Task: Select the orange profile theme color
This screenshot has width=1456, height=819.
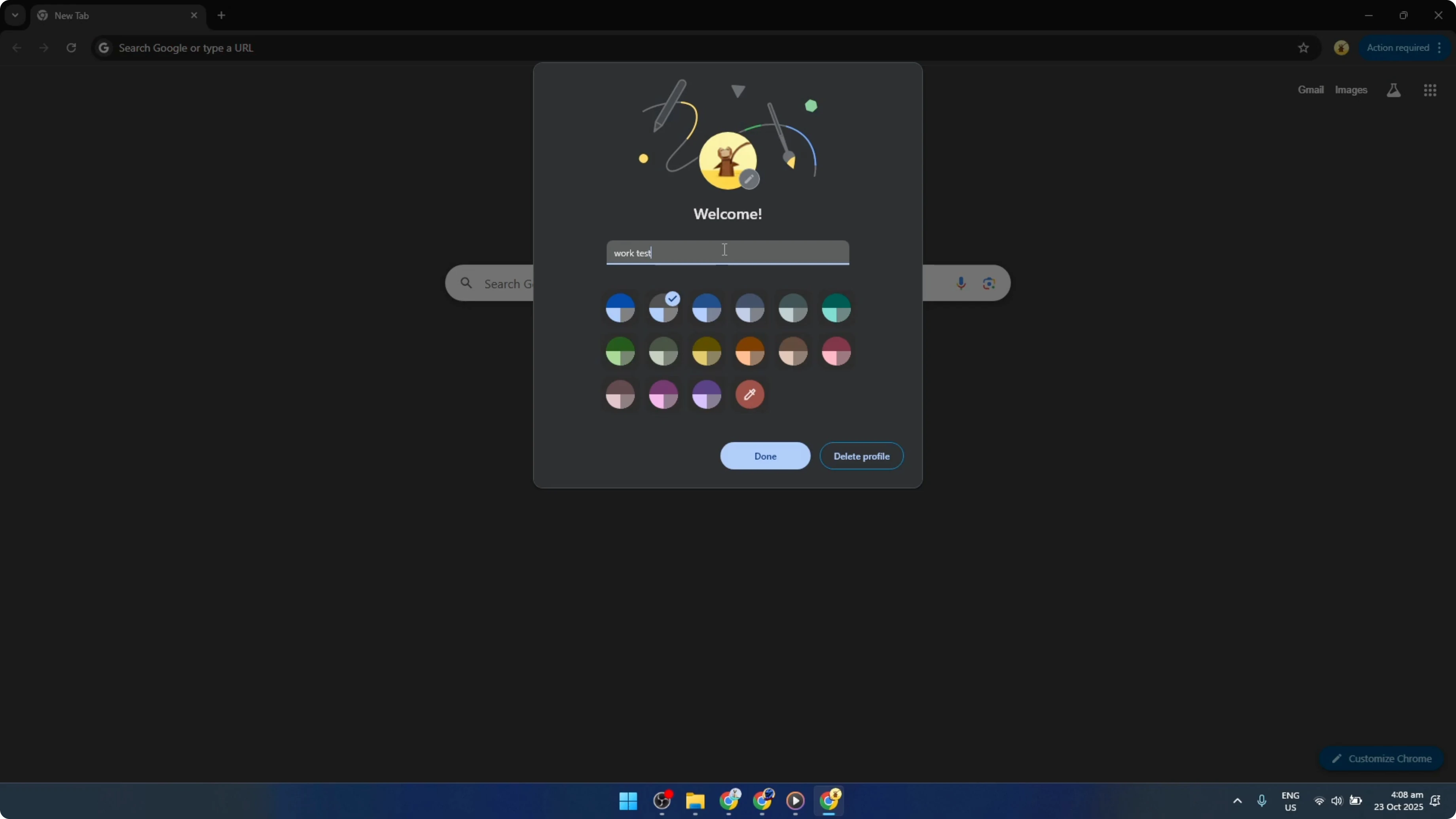Action: click(750, 351)
